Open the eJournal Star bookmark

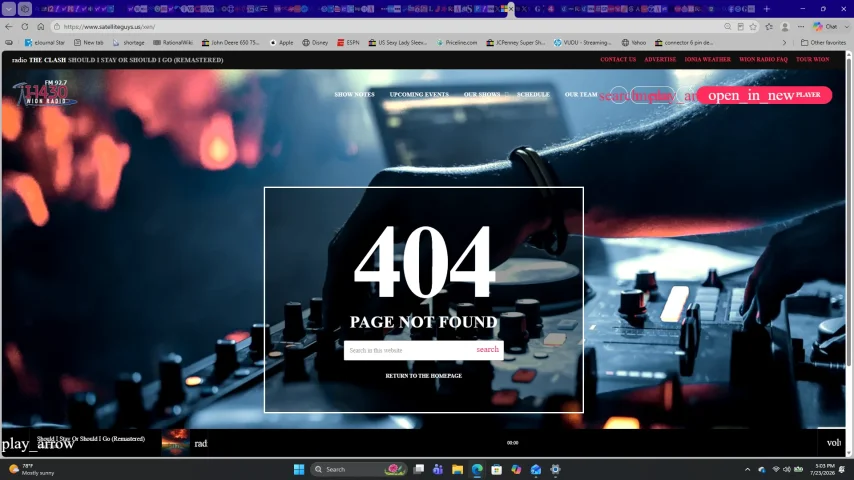pos(44,42)
